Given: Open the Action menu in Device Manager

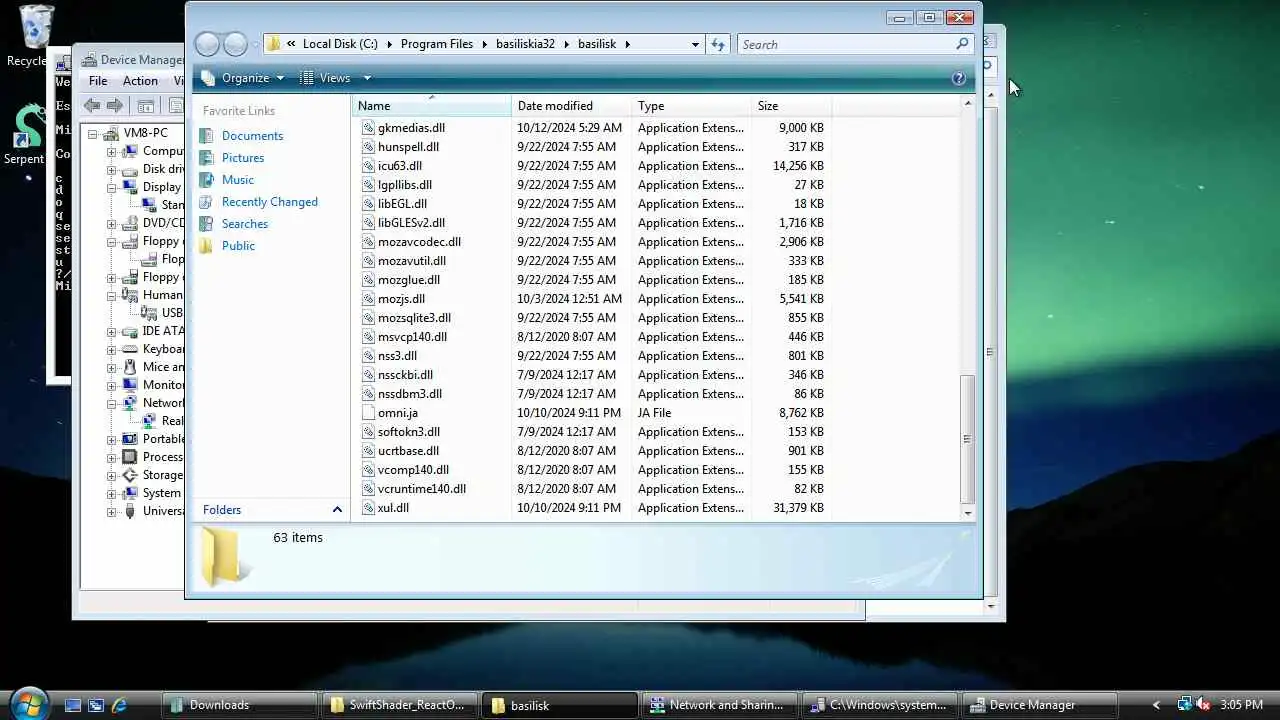Looking at the screenshot, I should [x=140, y=81].
